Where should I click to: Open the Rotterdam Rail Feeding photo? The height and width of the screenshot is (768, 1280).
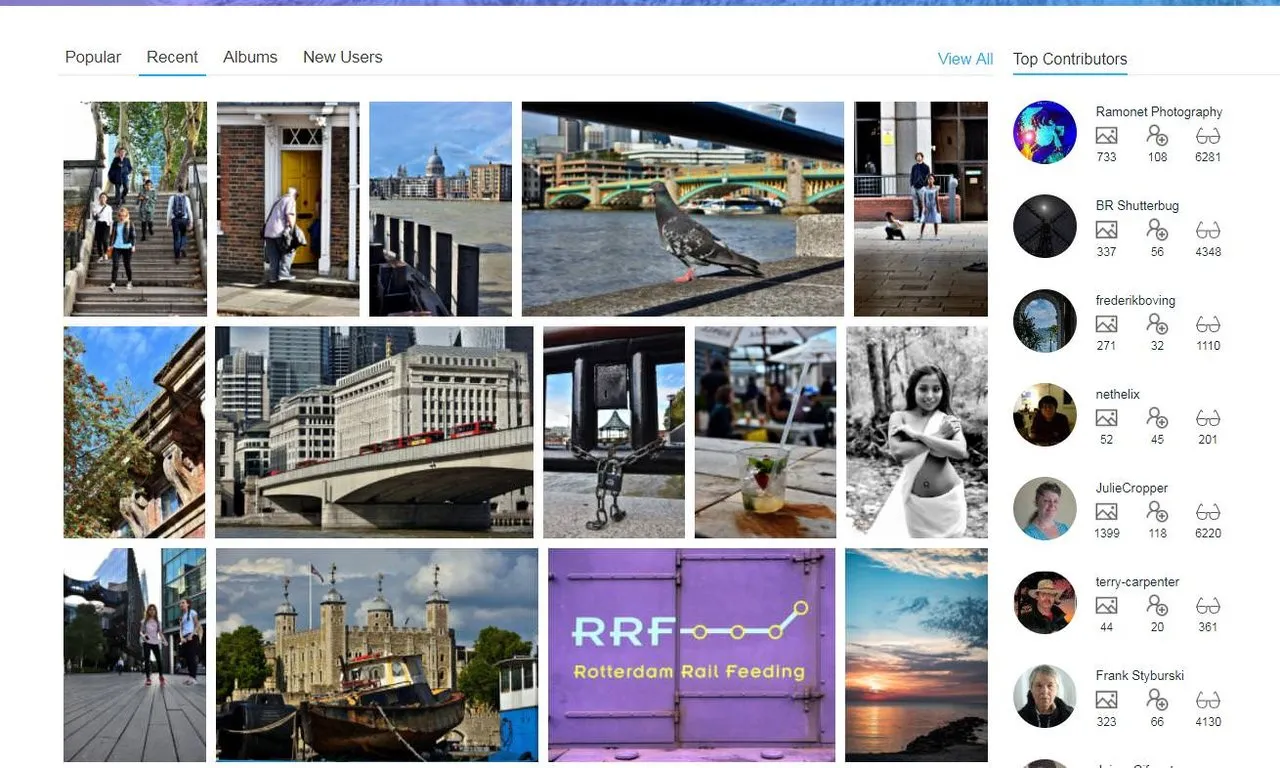(691, 655)
